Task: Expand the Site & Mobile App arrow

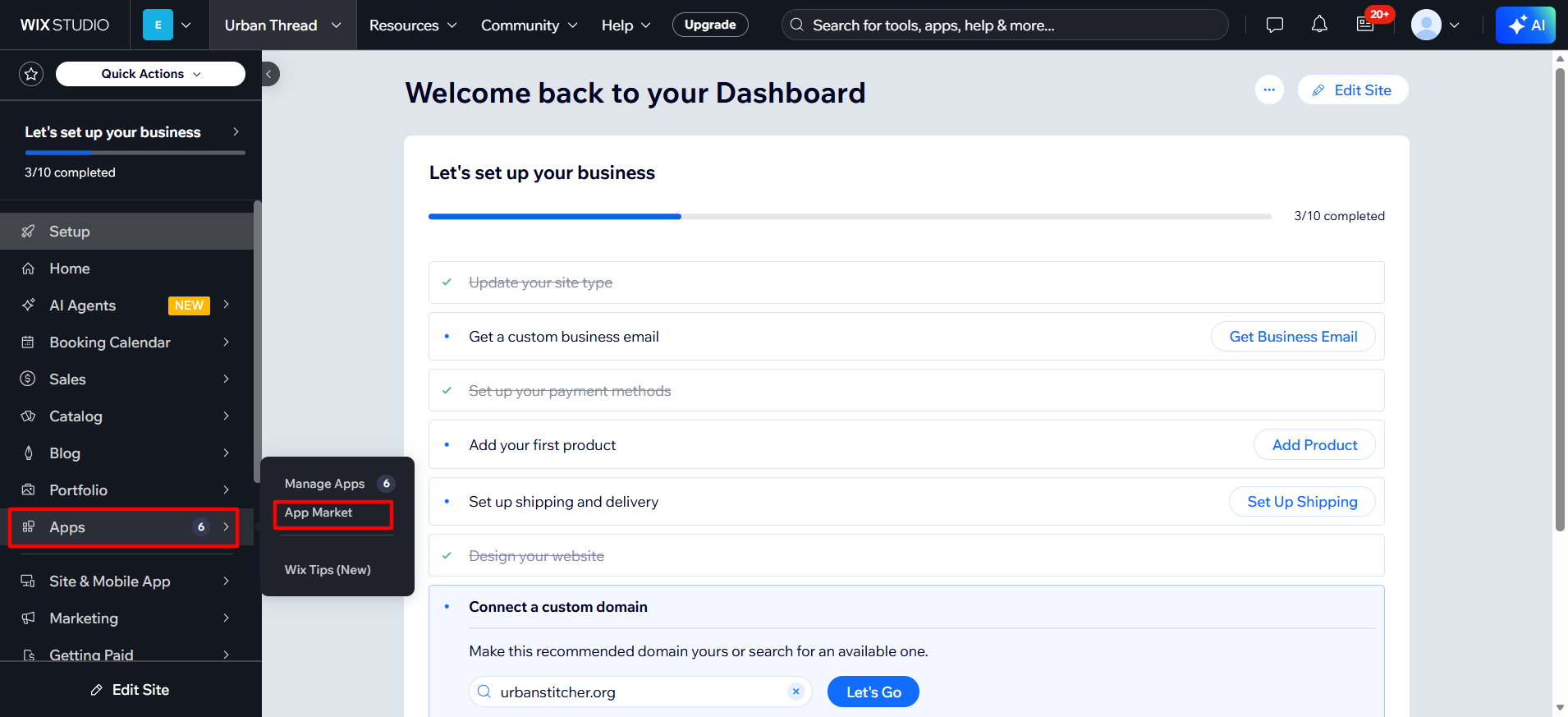Action: tap(226, 581)
